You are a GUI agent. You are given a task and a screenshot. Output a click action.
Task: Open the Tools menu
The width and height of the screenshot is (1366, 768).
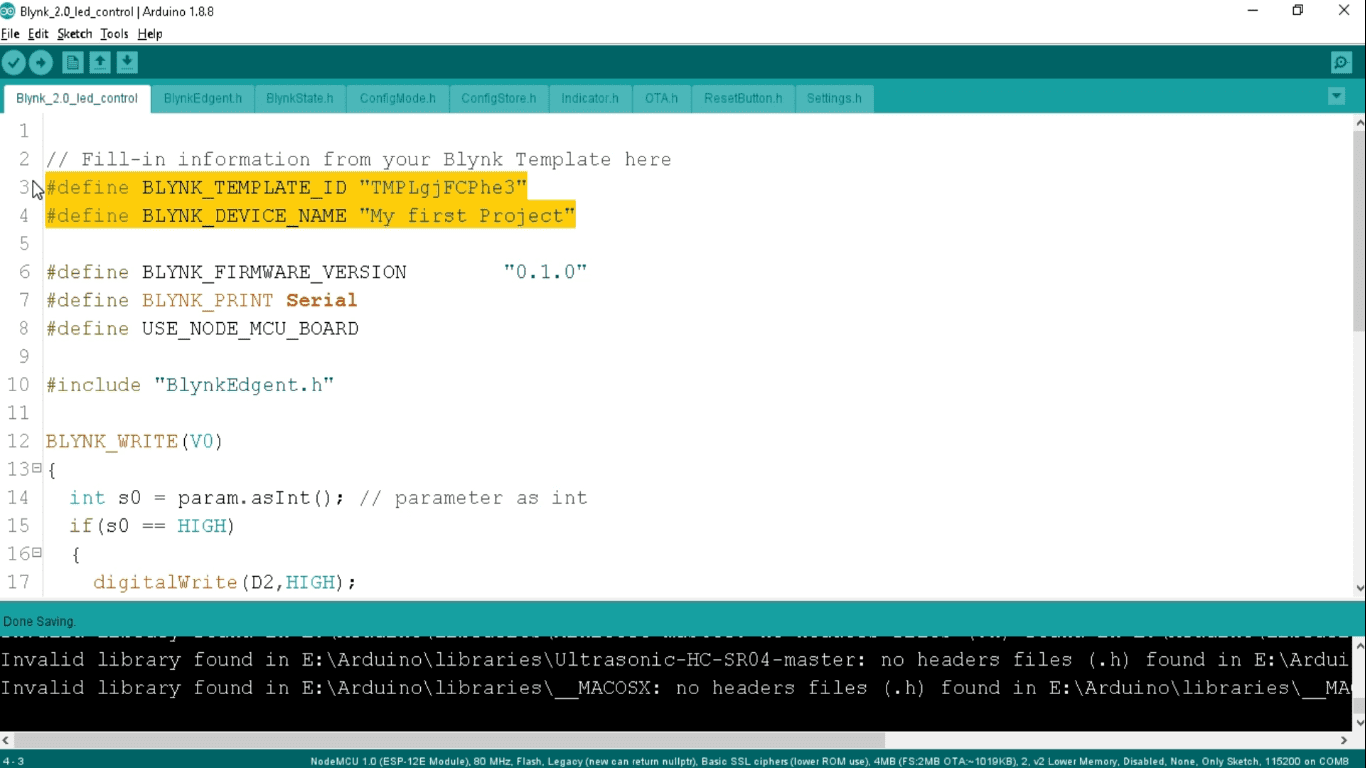[114, 34]
